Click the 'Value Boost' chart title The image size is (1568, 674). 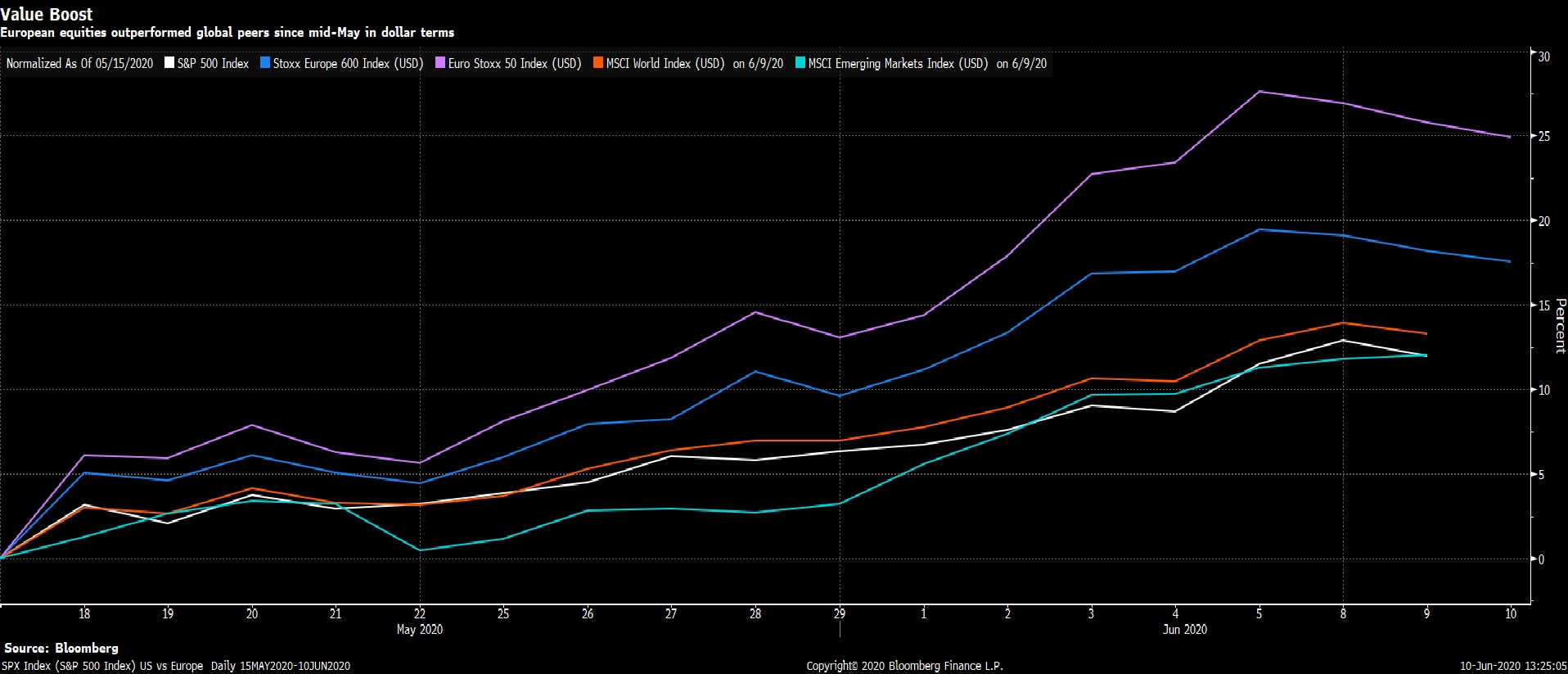pos(47,14)
